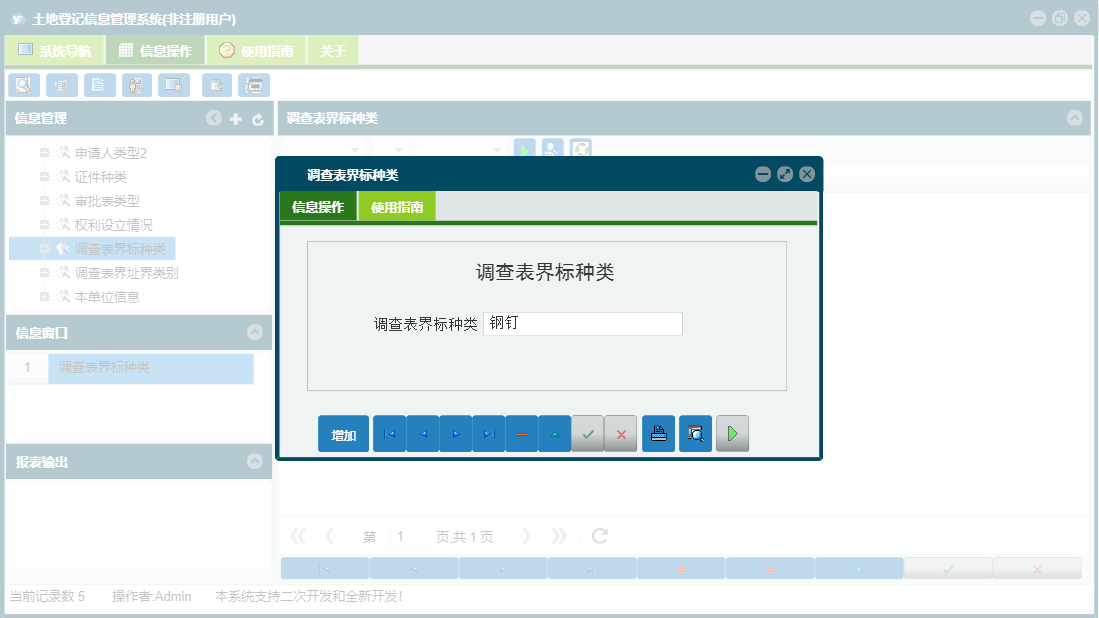Open the user management icon in the toolbar
The width and height of the screenshot is (1099, 618).
(136, 85)
